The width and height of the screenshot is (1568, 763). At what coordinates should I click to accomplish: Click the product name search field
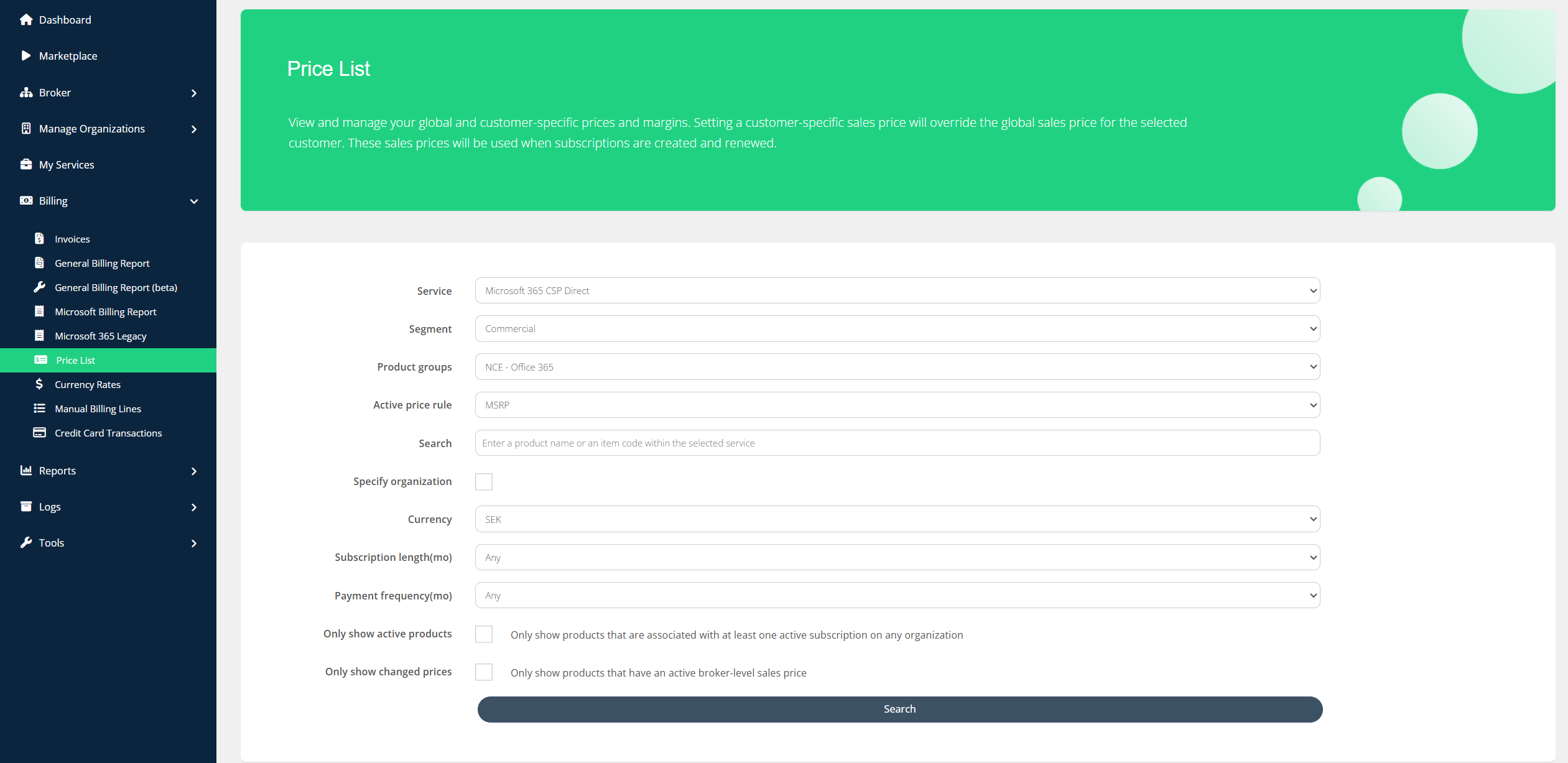pos(897,443)
